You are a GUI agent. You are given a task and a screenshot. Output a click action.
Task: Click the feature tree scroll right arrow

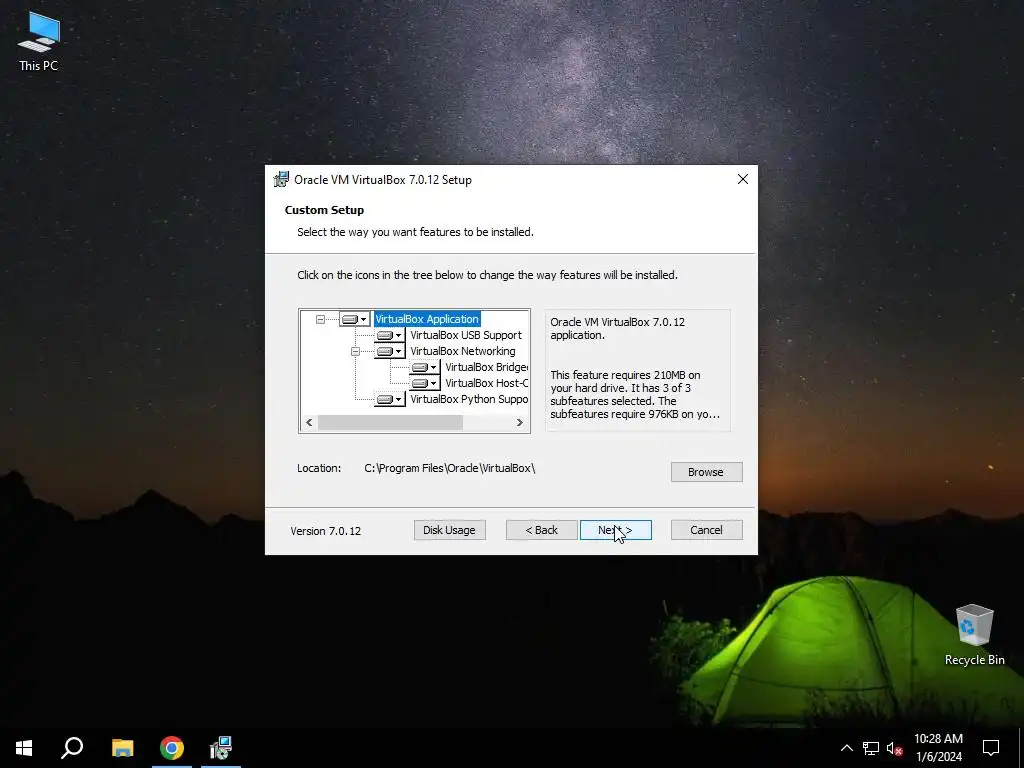click(520, 423)
